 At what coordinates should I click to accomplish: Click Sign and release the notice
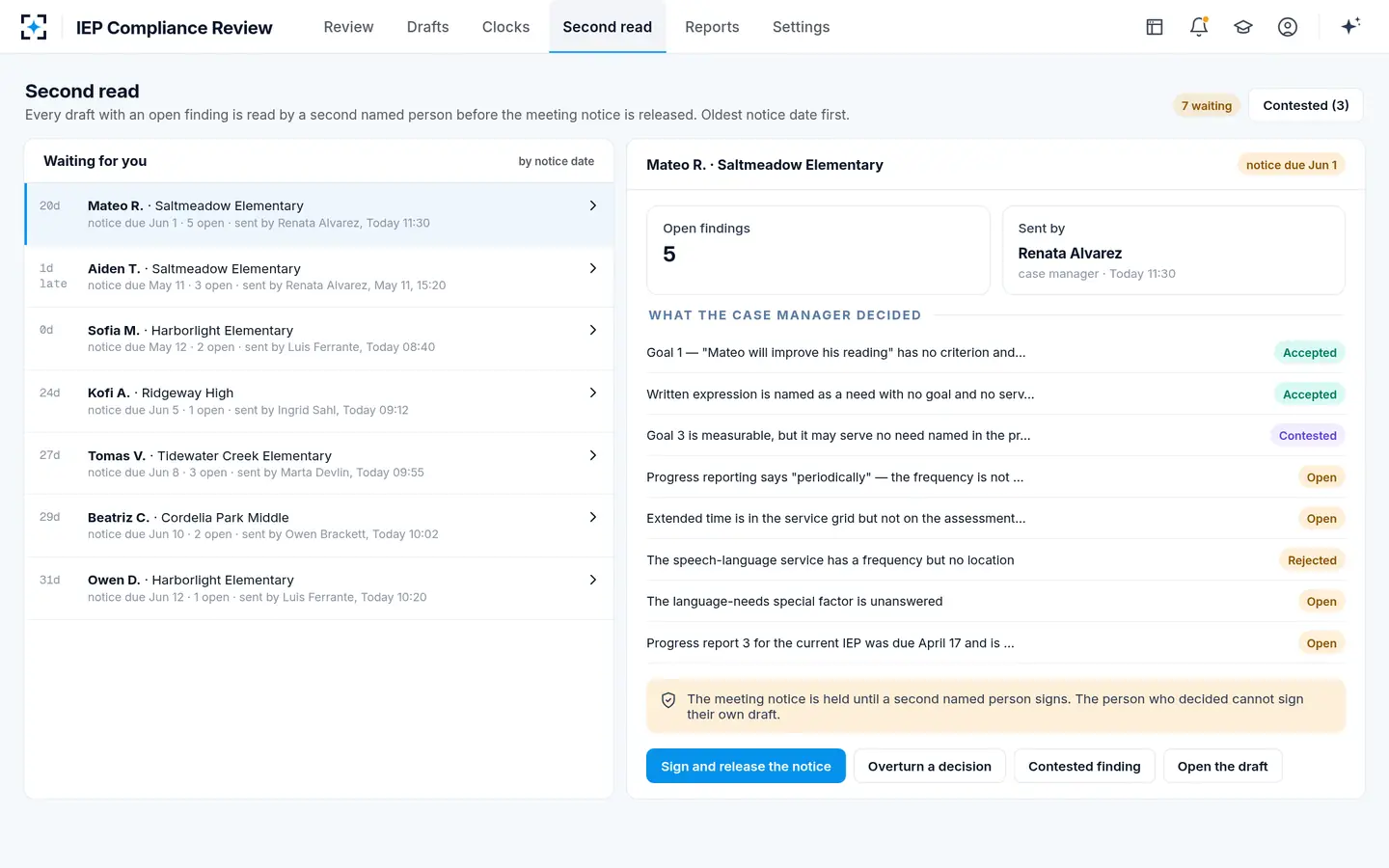[x=746, y=766]
